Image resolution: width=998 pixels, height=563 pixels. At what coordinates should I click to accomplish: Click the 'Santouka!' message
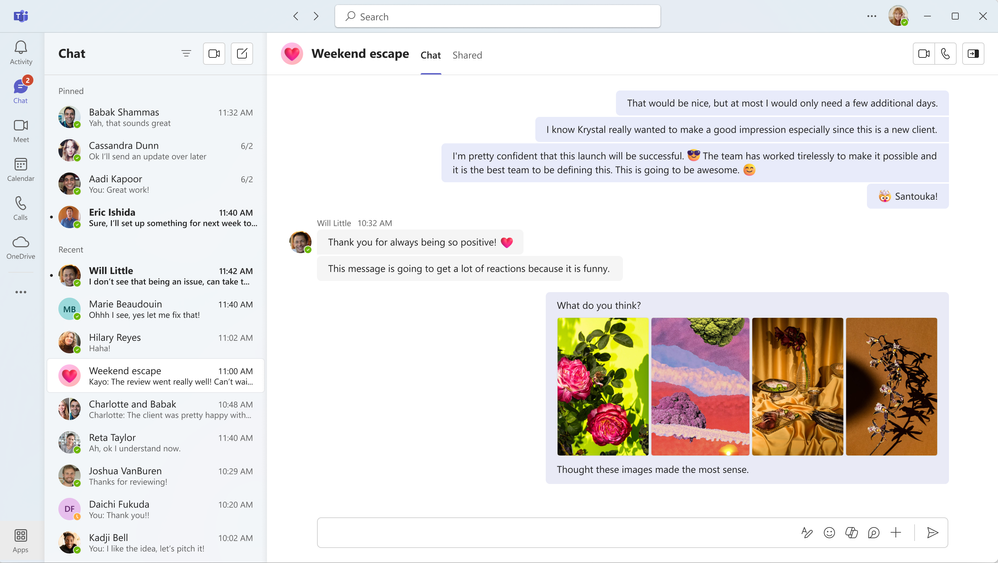tap(908, 196)
